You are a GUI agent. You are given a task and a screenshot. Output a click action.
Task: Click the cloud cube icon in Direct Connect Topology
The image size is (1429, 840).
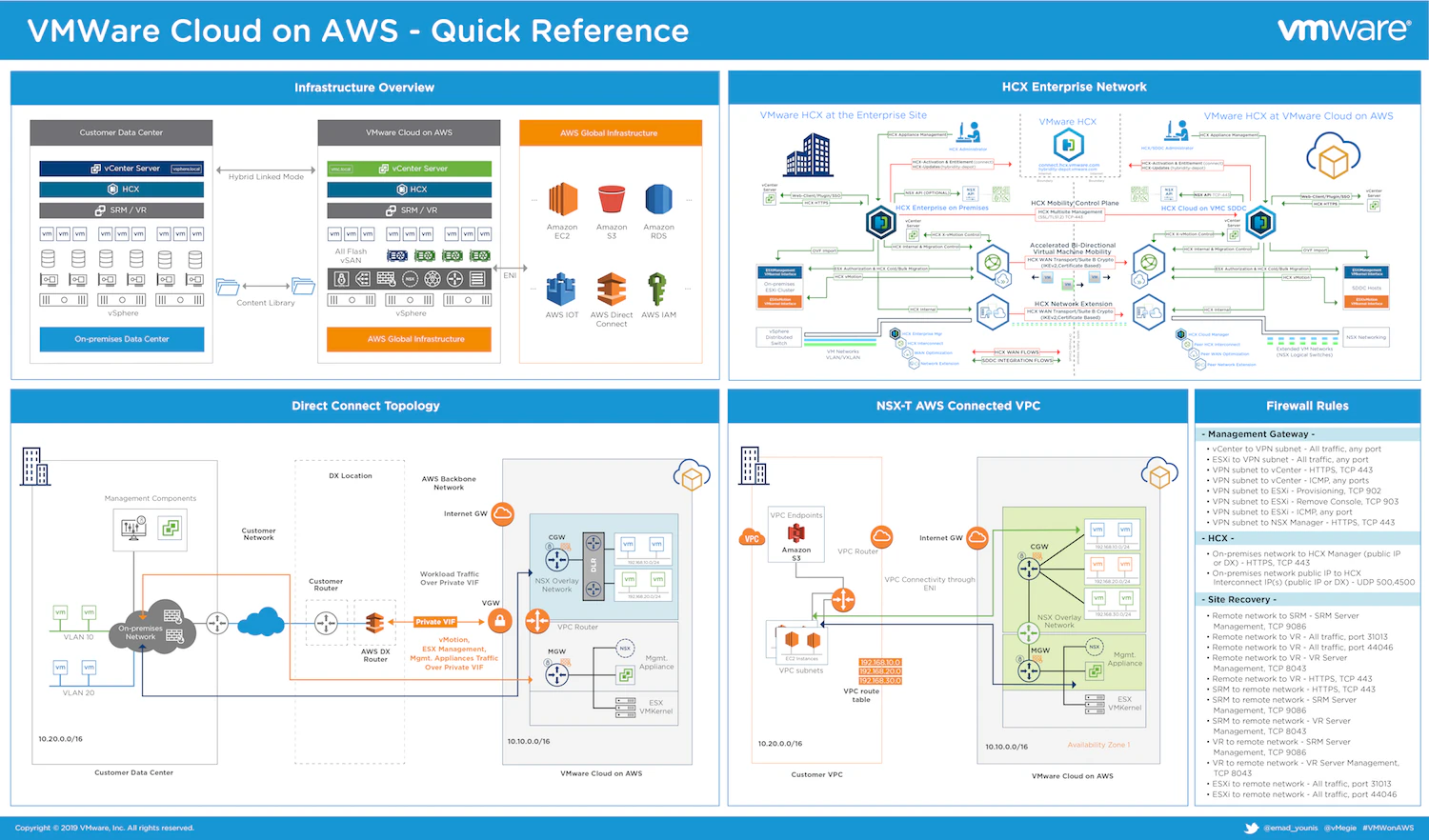693,474
